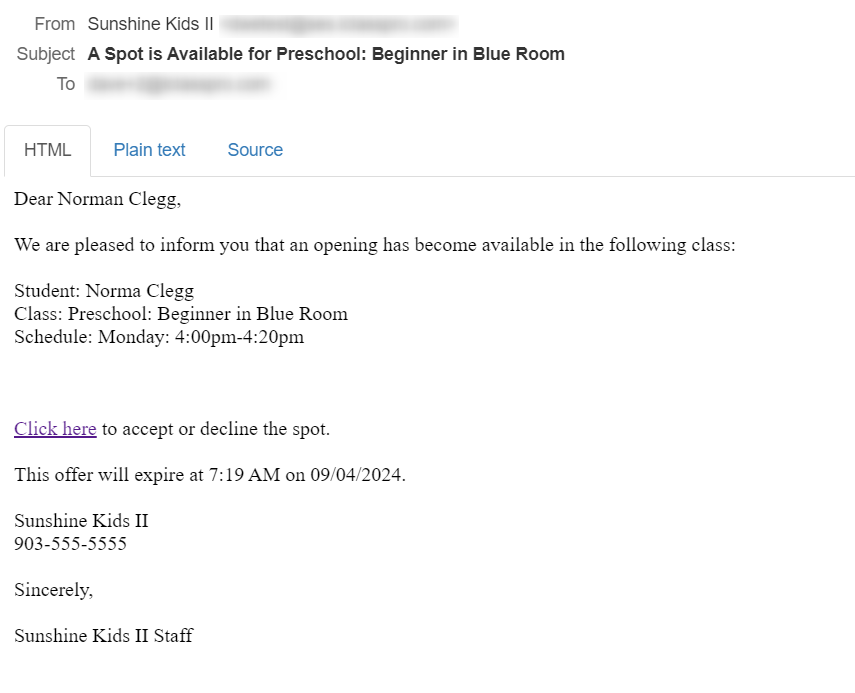Click the Schedule: Monday 4:00pm-4:20pm line

[159, 337]
